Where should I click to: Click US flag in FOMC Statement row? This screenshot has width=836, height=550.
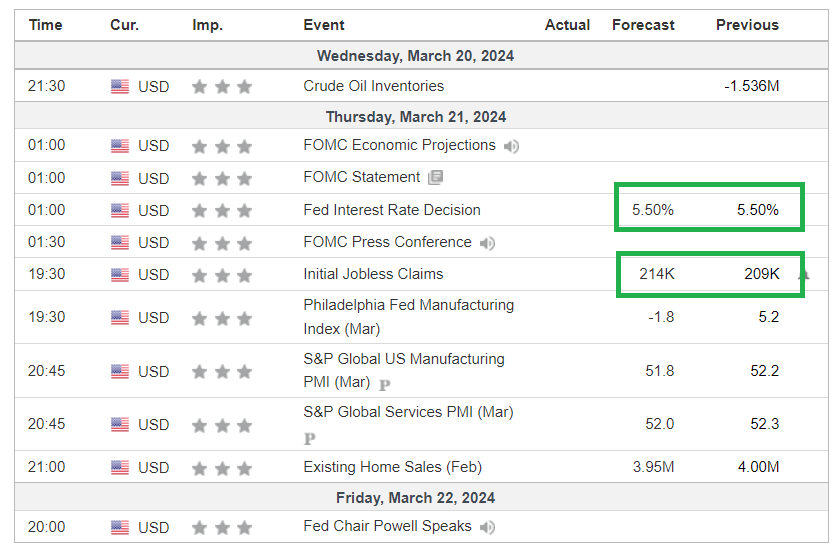click(x=120, y=179)
